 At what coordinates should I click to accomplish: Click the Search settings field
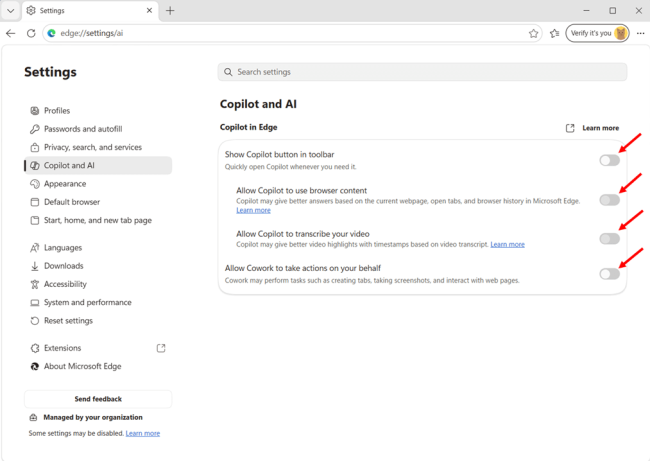click(422, 72)
